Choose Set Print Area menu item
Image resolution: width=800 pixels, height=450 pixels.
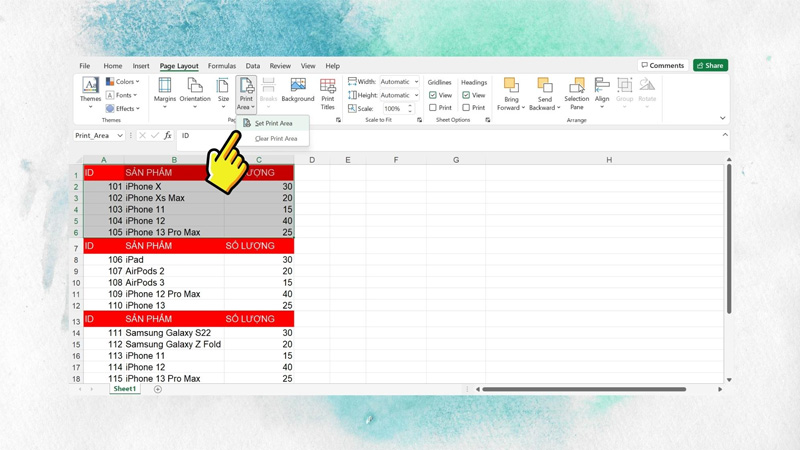click(273, 123)
